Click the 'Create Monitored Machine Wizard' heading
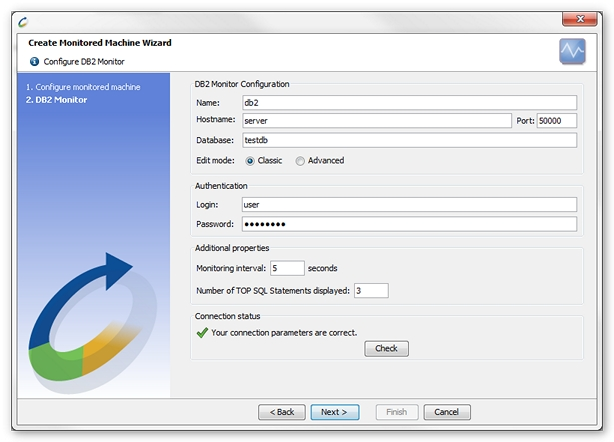Viewport: 614px width, 442px height. [100, 43]
